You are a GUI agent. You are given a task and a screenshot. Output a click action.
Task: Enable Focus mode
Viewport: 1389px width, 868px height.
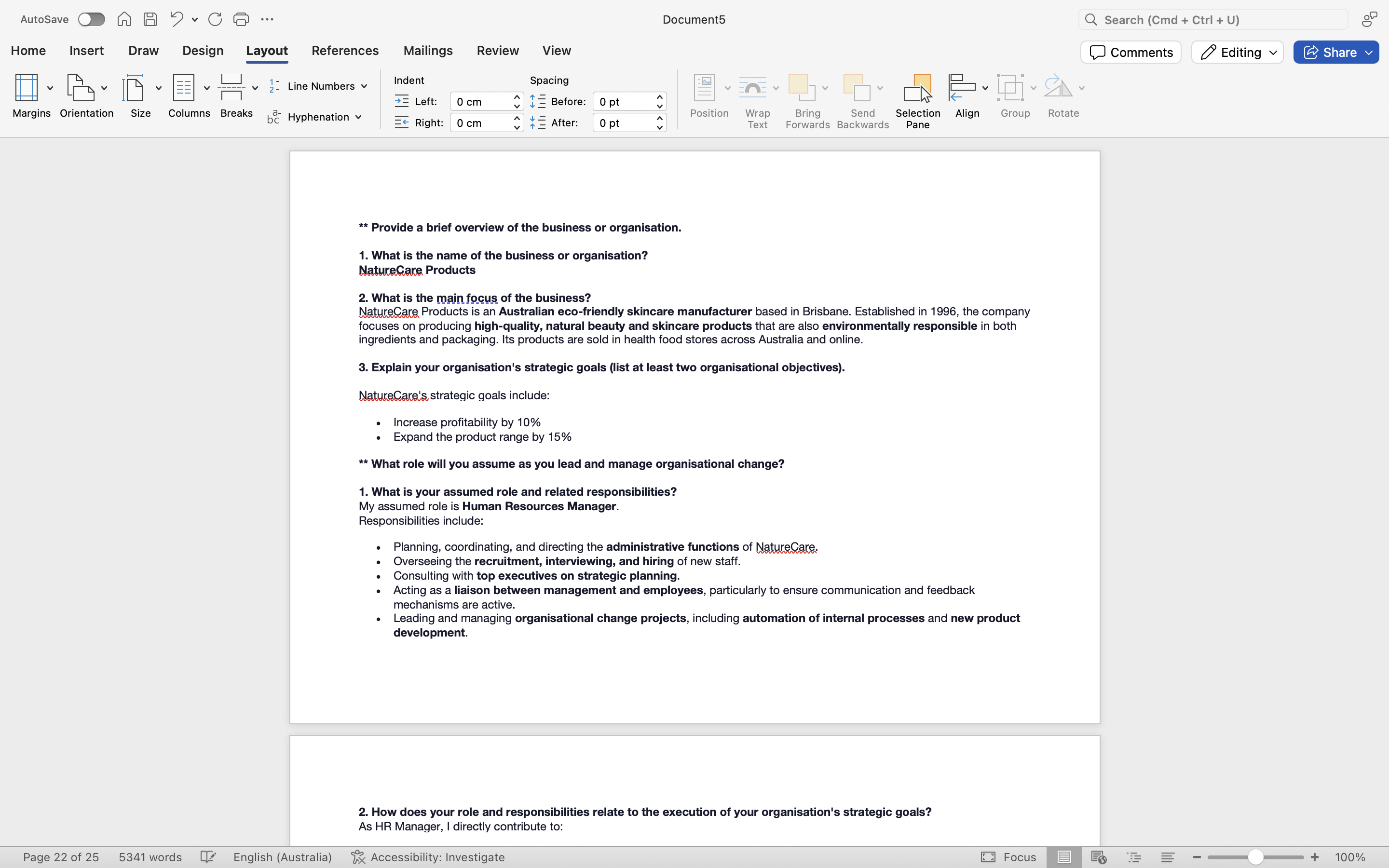click(1008, 857)
